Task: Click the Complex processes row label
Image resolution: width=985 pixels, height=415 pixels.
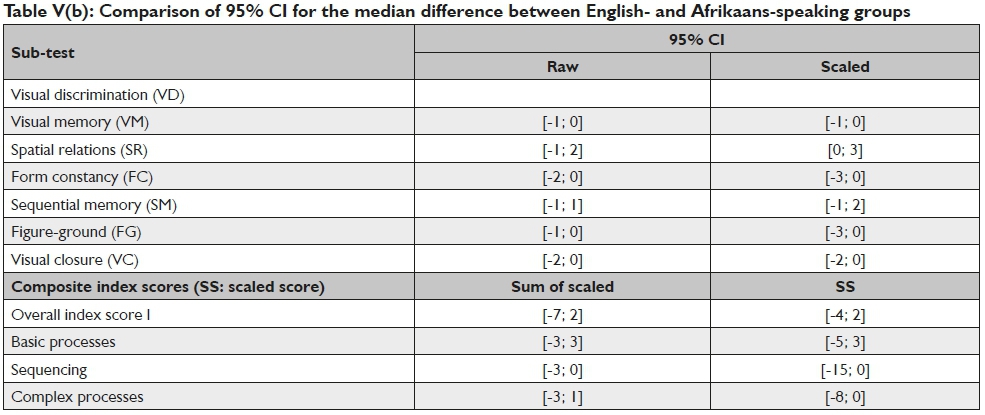Action: click(77, 397)
